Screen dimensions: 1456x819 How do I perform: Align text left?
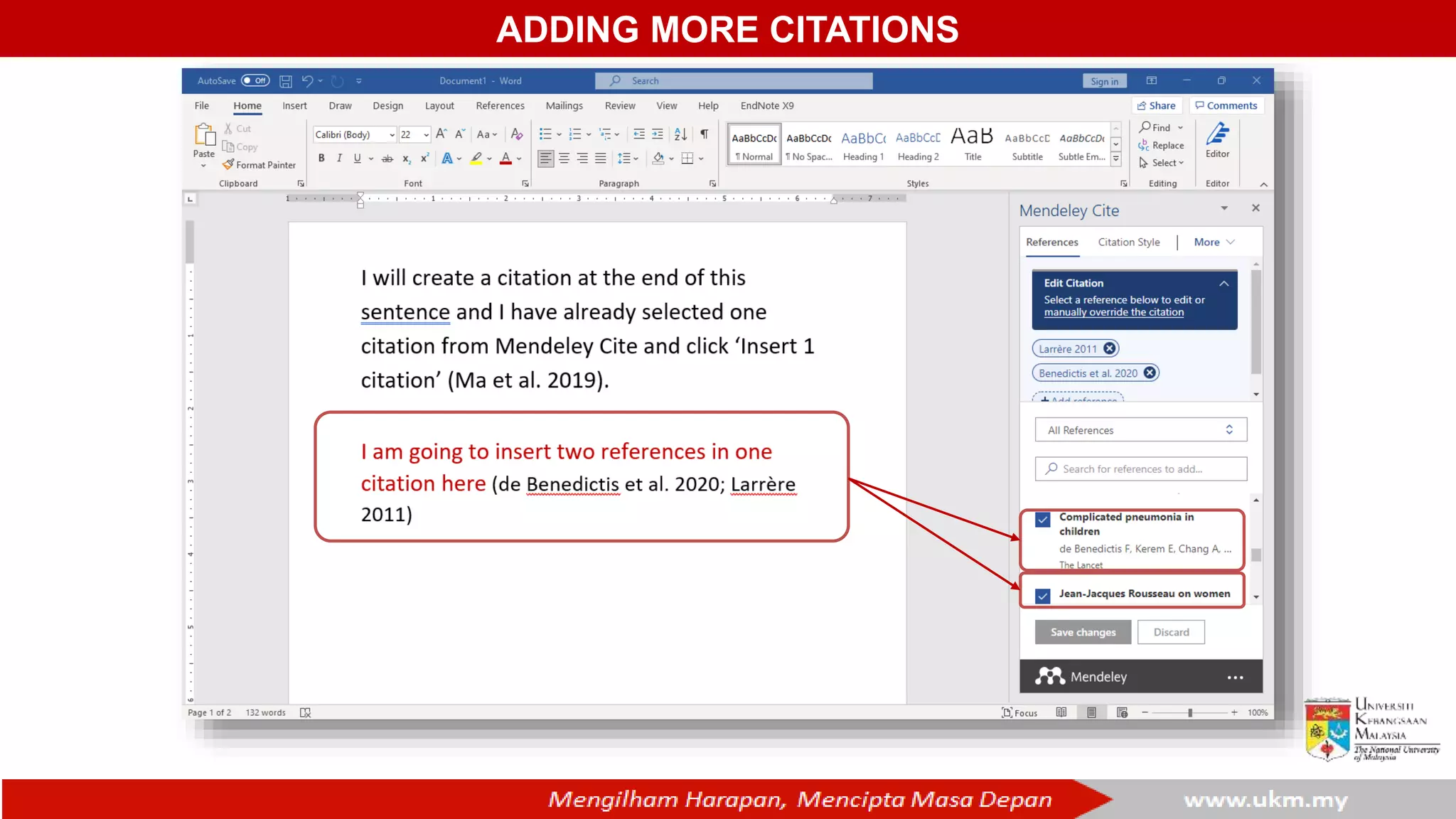point(545,158)
